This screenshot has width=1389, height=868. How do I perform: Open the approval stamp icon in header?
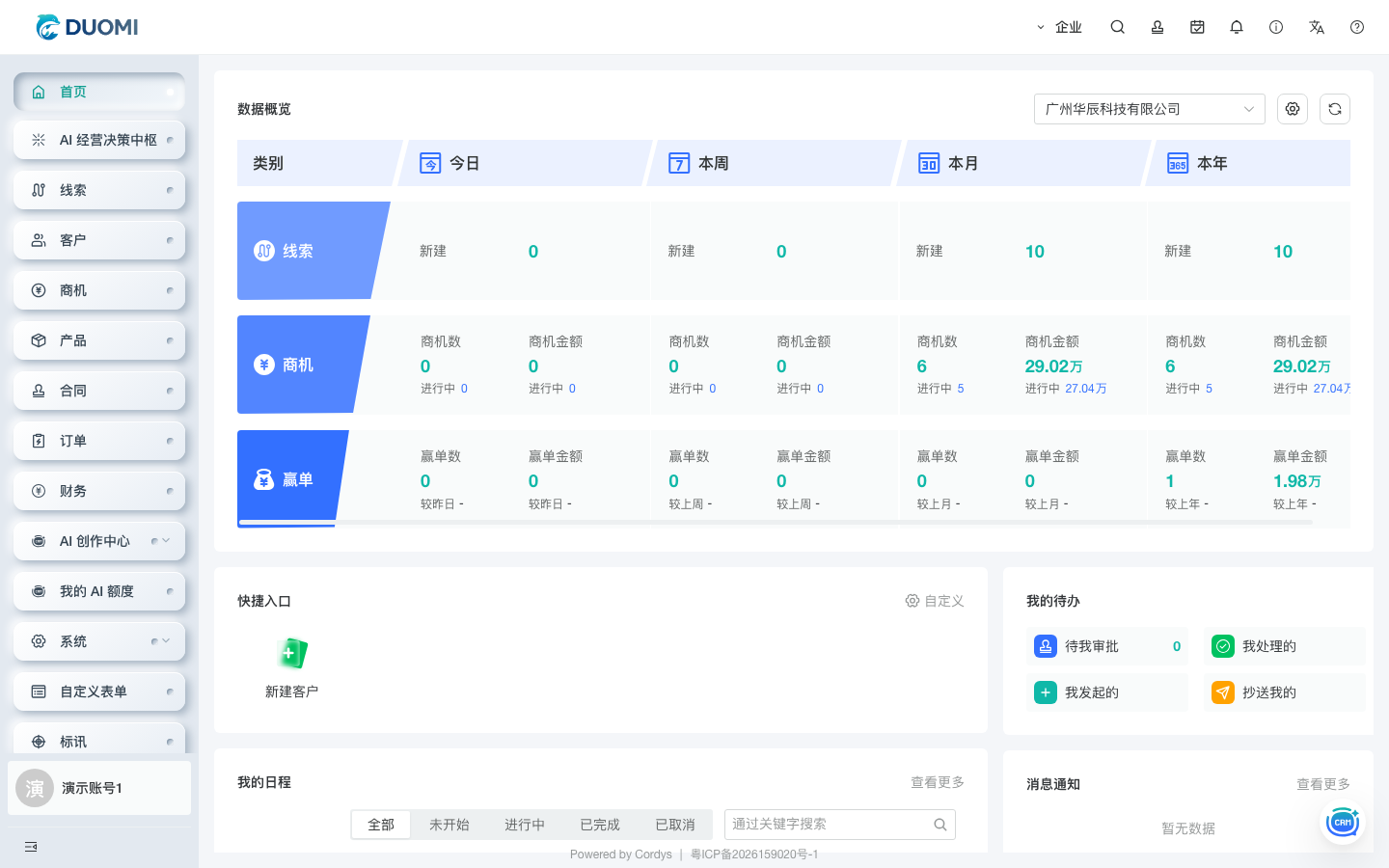[1157, 27]
